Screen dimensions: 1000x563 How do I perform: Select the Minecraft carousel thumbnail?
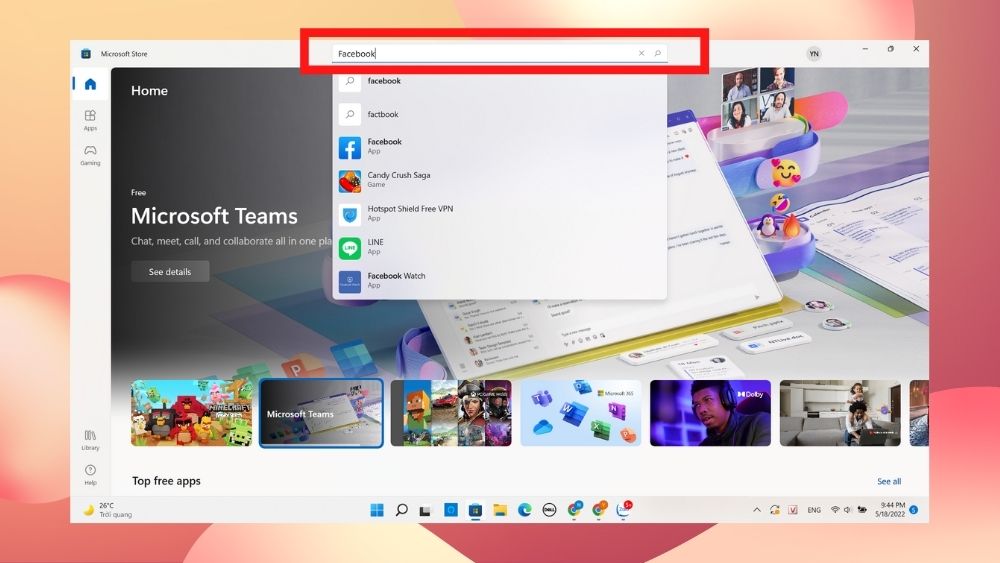pyautogui.click(x=191, y=412)
